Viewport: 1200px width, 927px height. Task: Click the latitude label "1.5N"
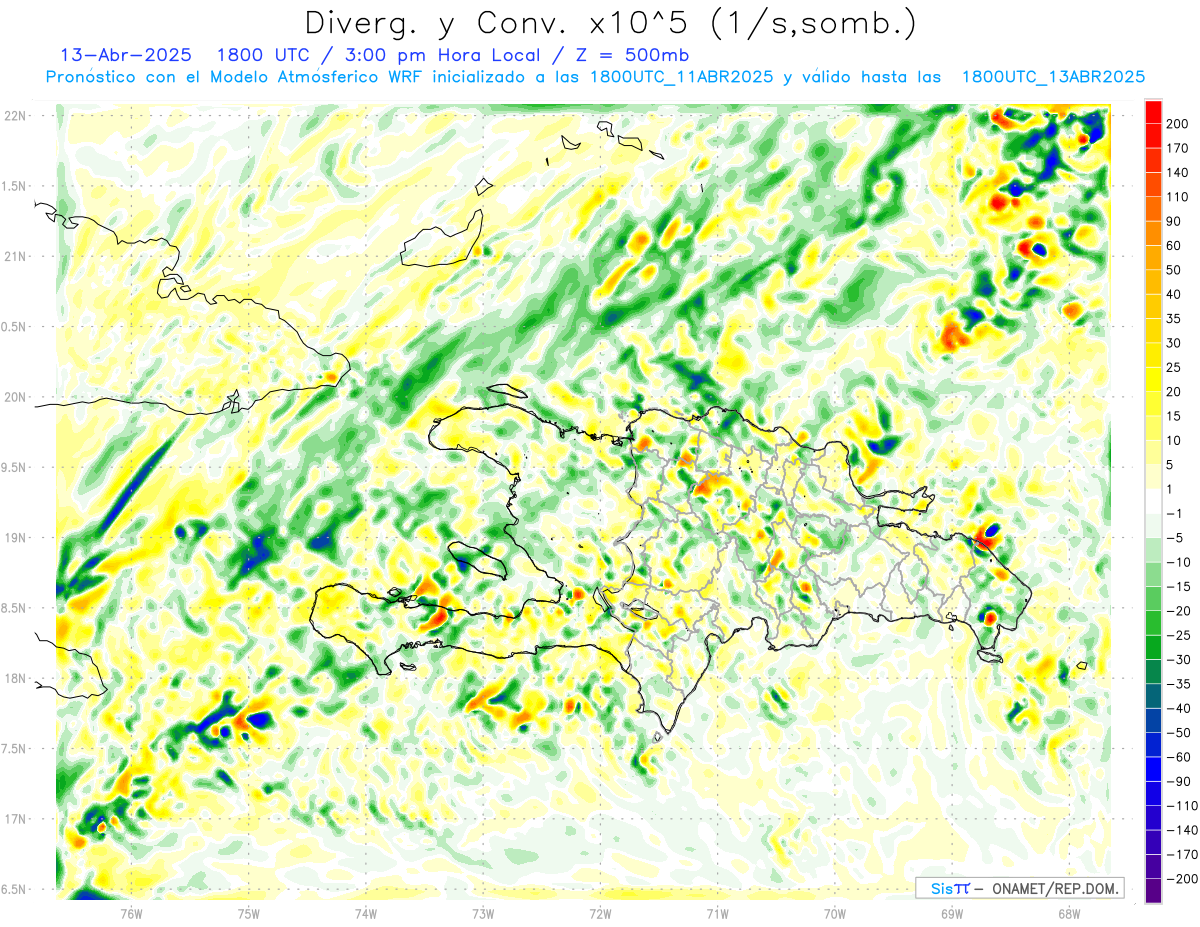click(15, 186)
